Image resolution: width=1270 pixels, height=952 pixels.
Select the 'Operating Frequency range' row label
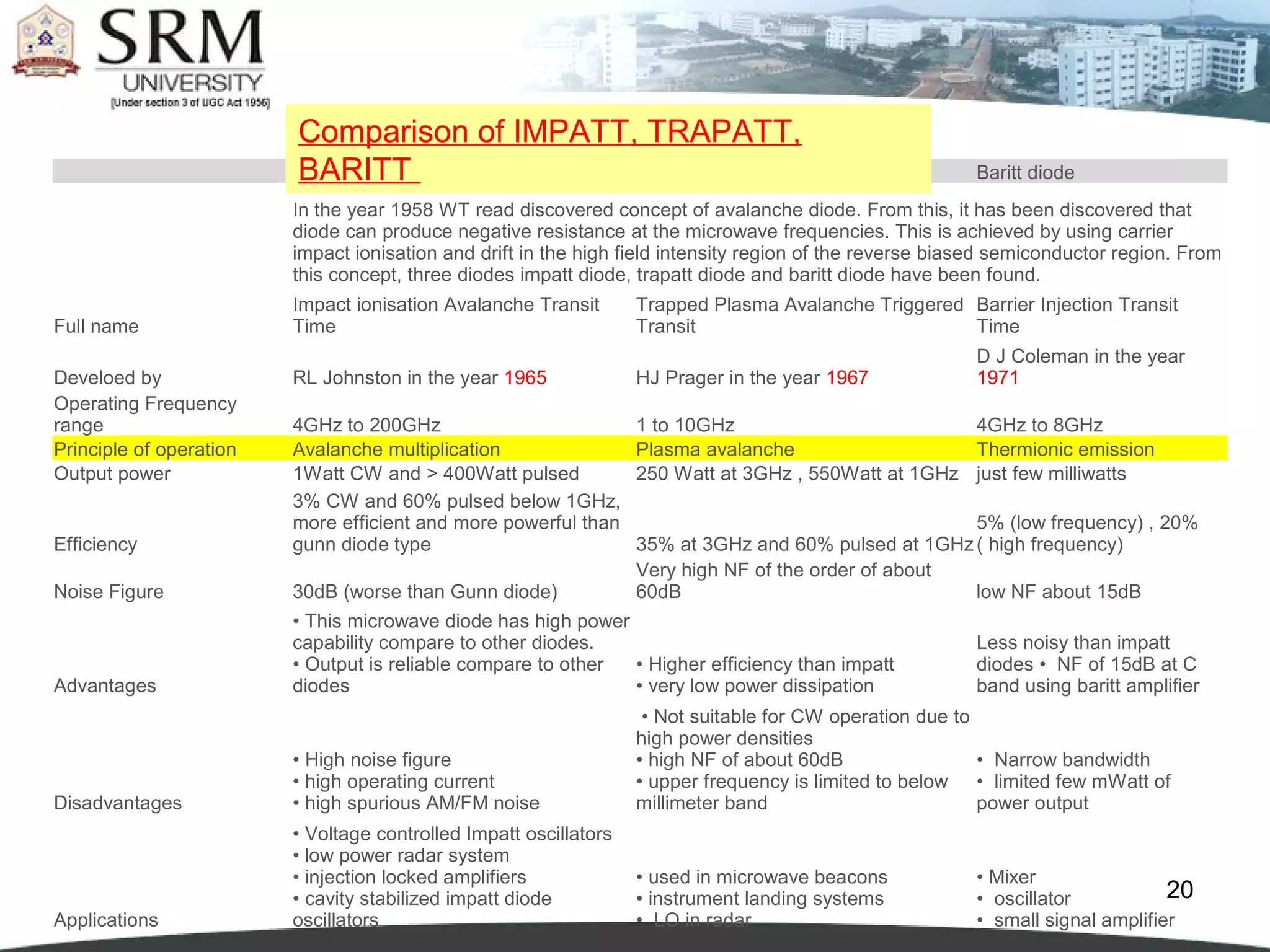146,414
